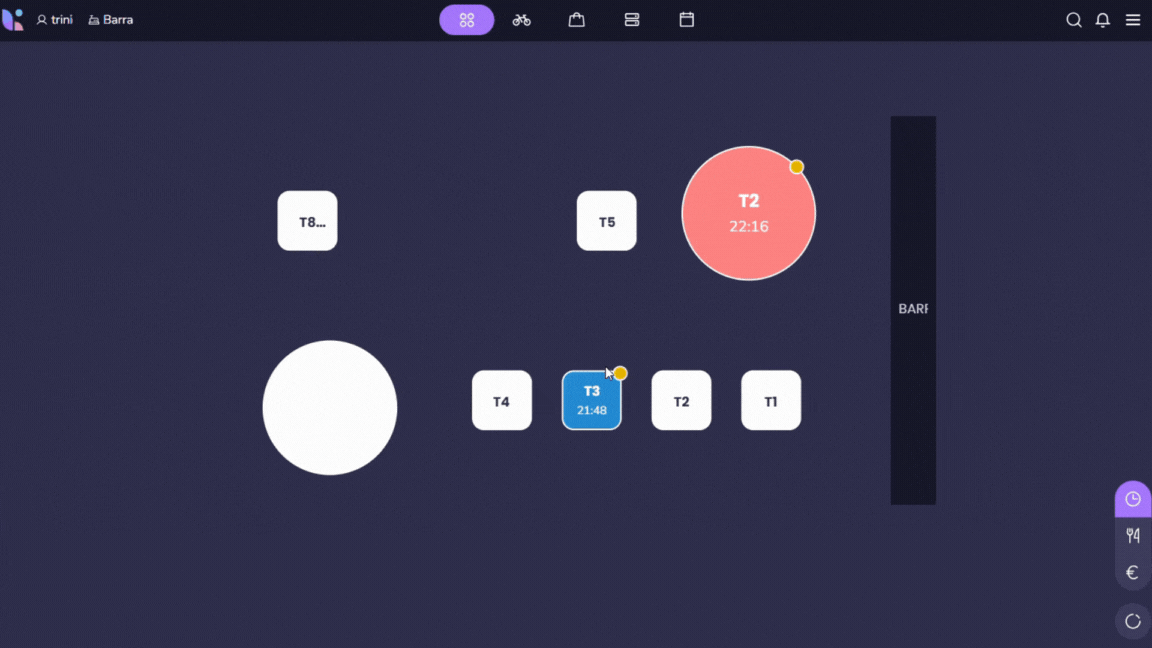Open blue table T3 at 21:48
Image resolution: width=1152 pixels, height=648 pixels.
point(591,400)
